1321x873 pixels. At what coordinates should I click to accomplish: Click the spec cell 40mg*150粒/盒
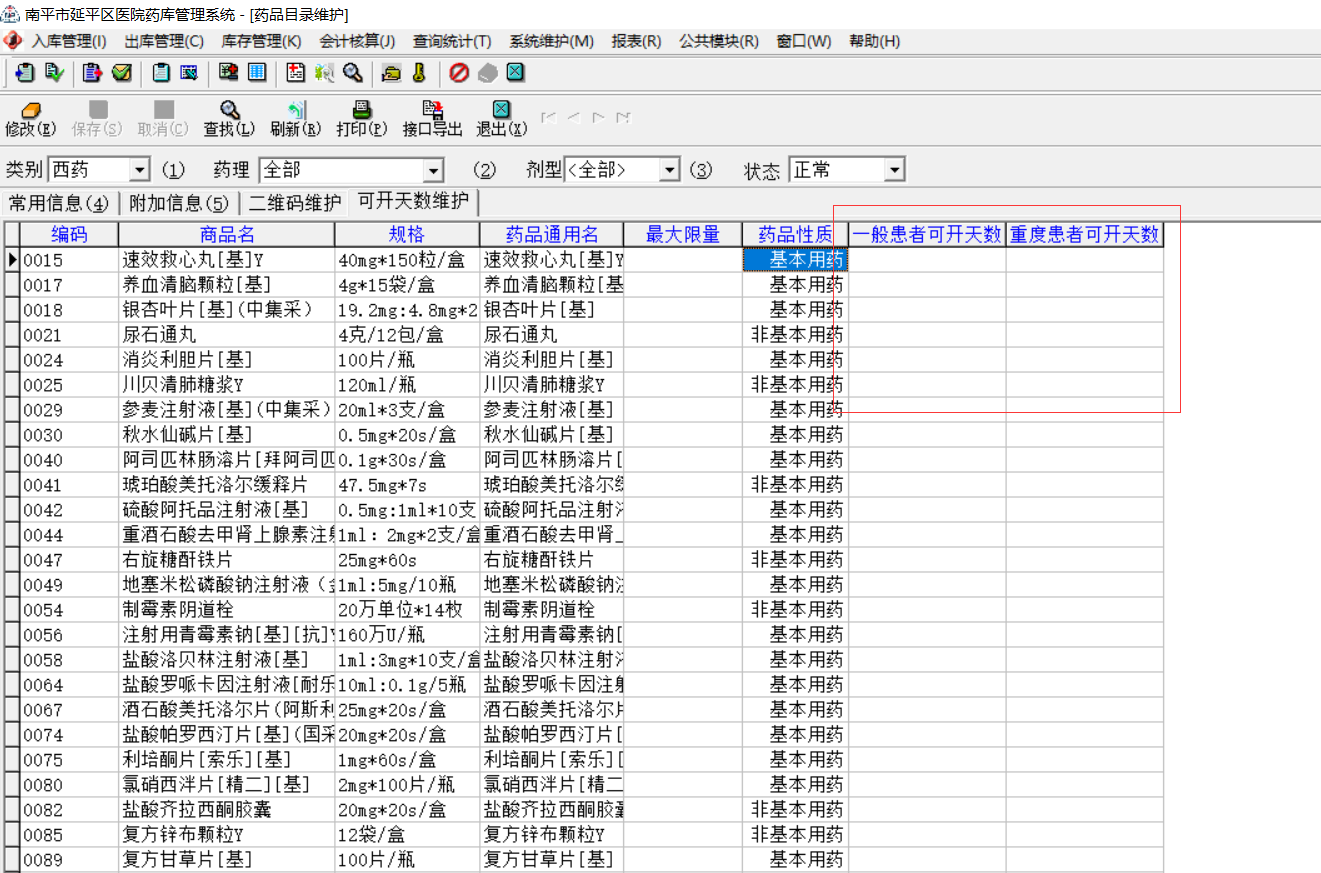pos(407,260)
